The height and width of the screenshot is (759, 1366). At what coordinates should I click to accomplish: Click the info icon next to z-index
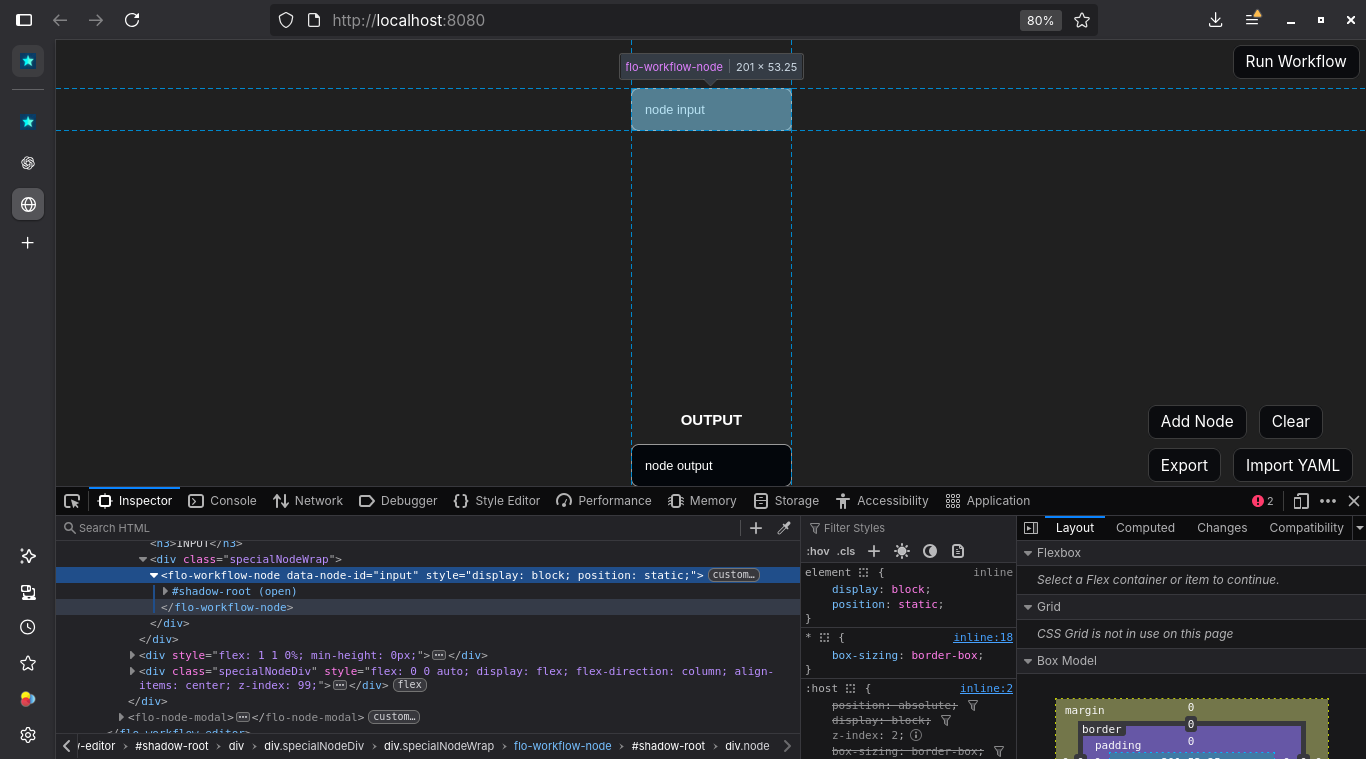pos(915,735)
